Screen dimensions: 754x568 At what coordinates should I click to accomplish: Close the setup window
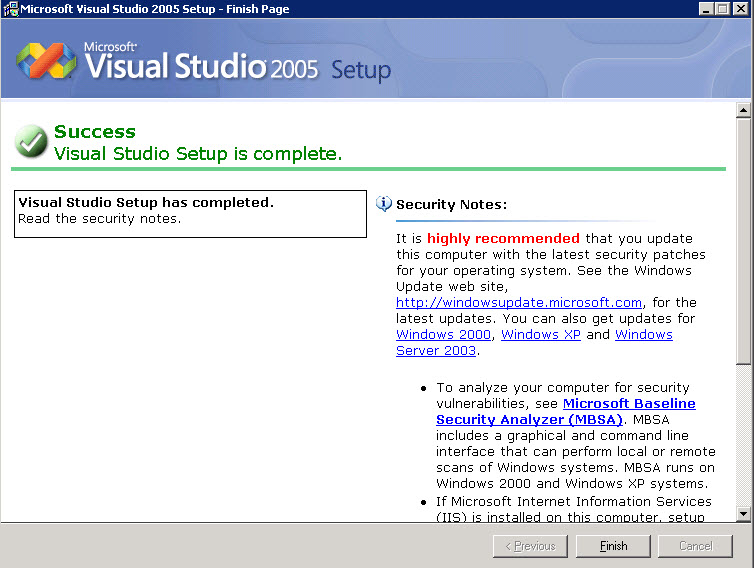(740, 9)
